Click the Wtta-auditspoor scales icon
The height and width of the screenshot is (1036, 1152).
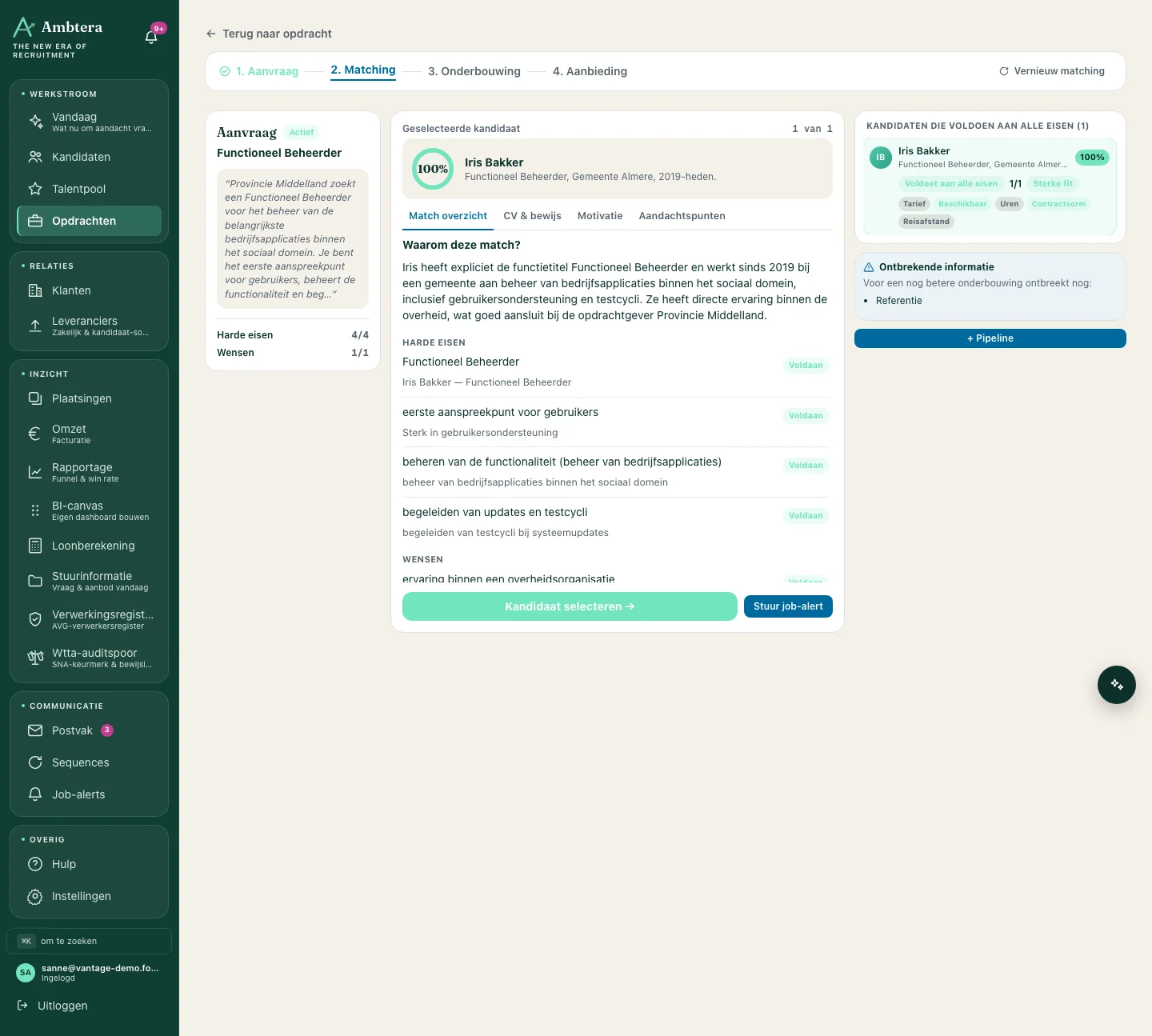35,658
